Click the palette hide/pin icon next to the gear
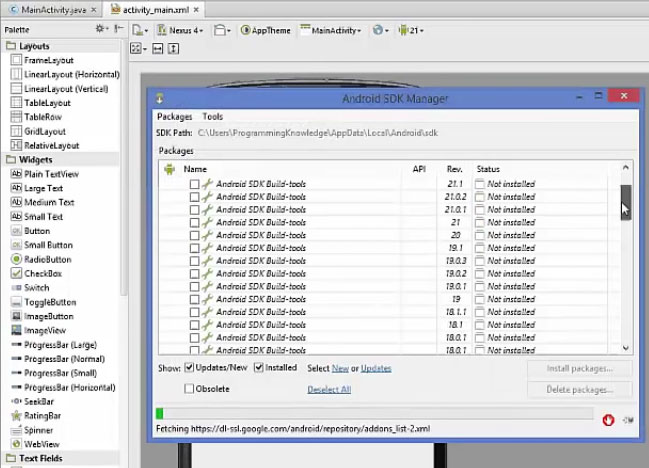 click(x=119, y=29)
